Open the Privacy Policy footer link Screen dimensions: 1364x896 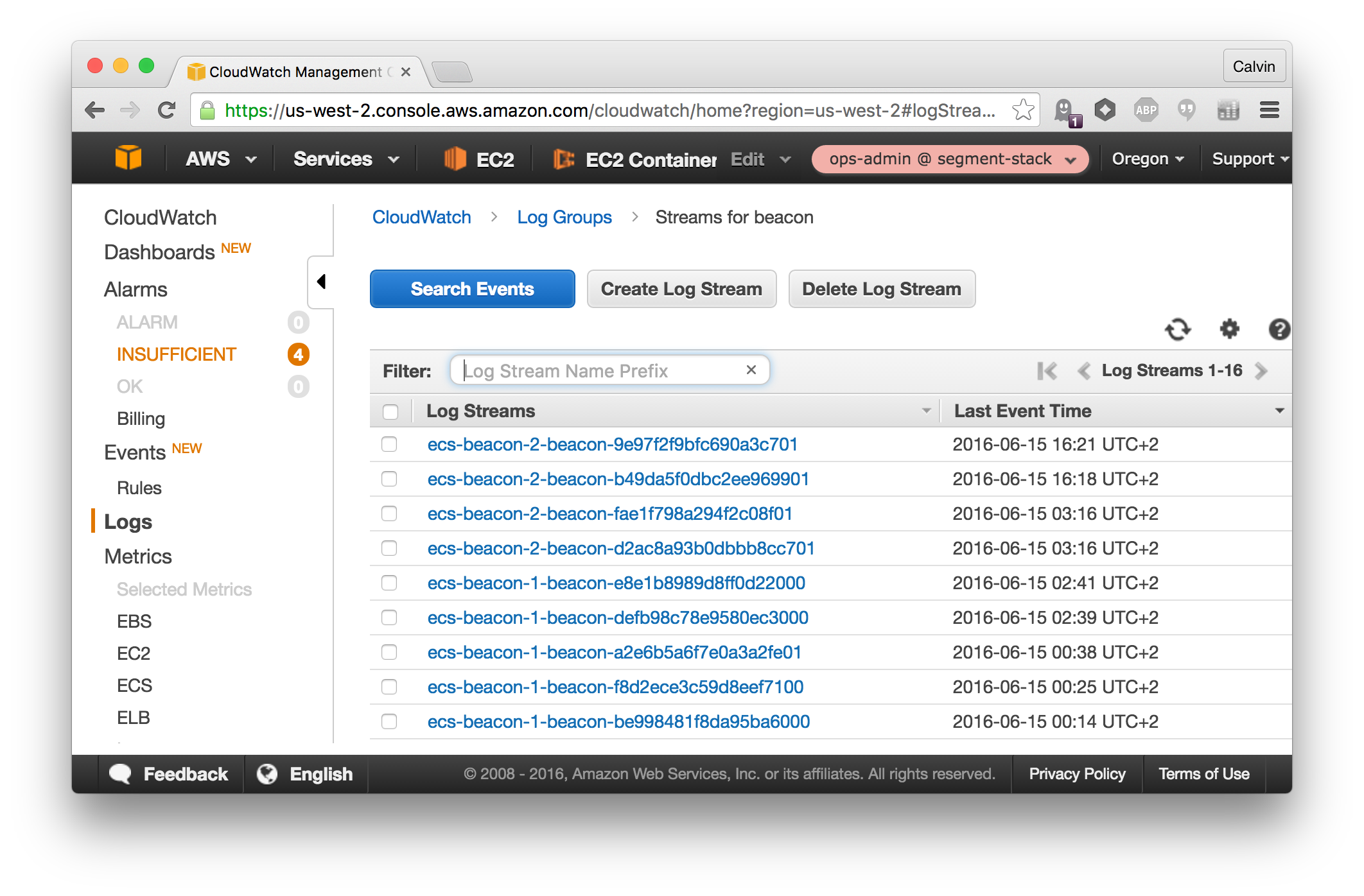coord(1077,774)
